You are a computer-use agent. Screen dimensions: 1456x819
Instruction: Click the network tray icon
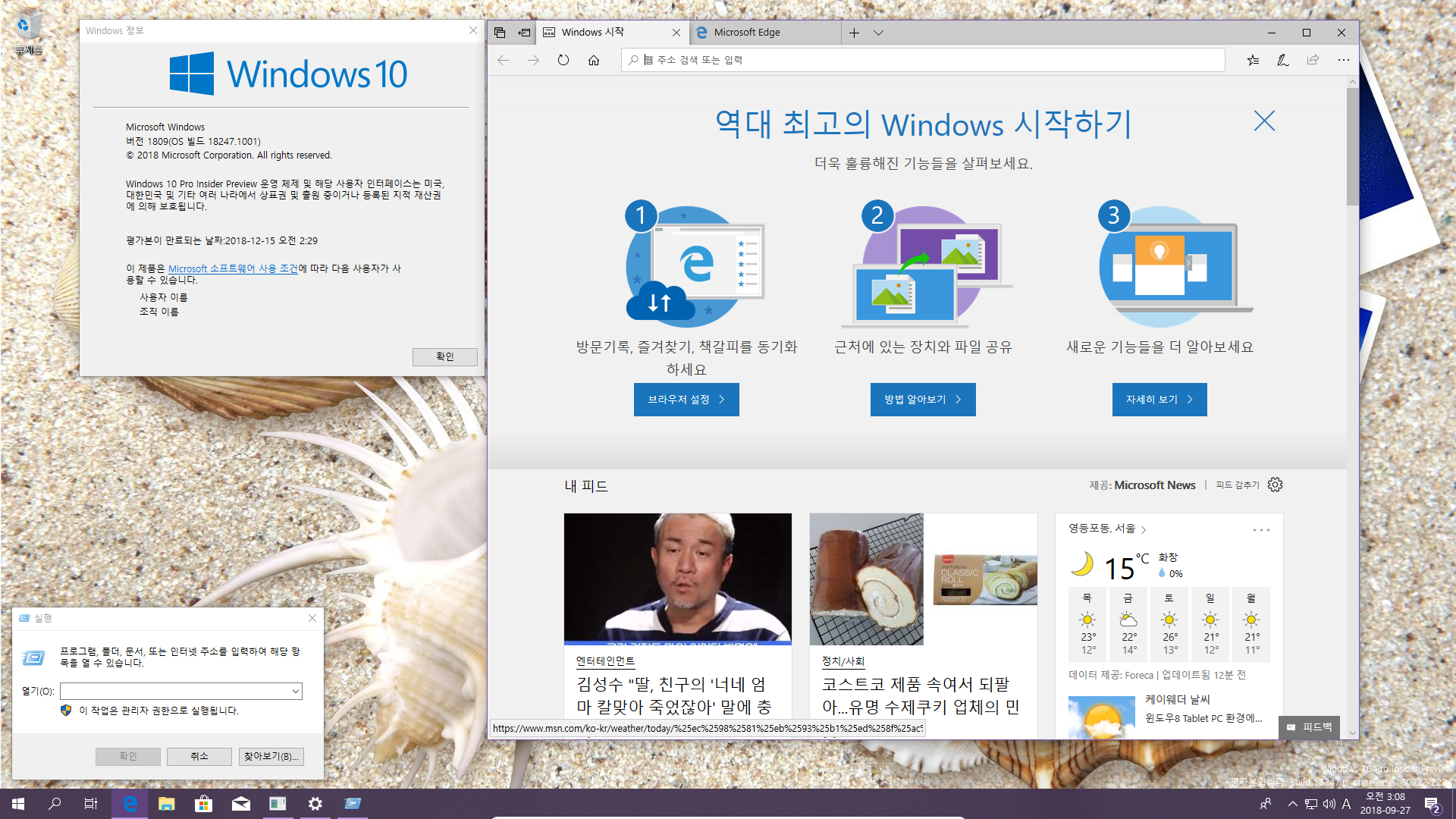click(x=1312, y=804)
